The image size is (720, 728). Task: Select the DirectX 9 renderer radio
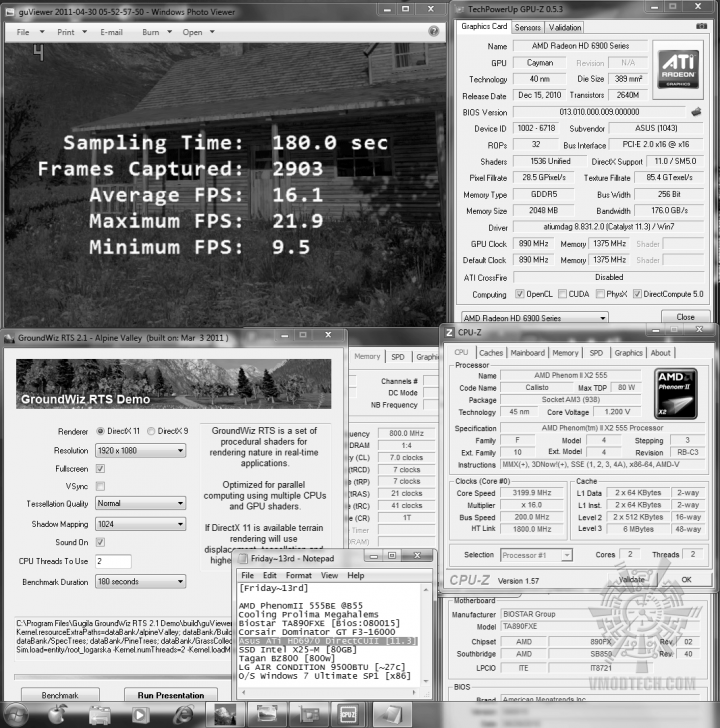tap(151, 431)
